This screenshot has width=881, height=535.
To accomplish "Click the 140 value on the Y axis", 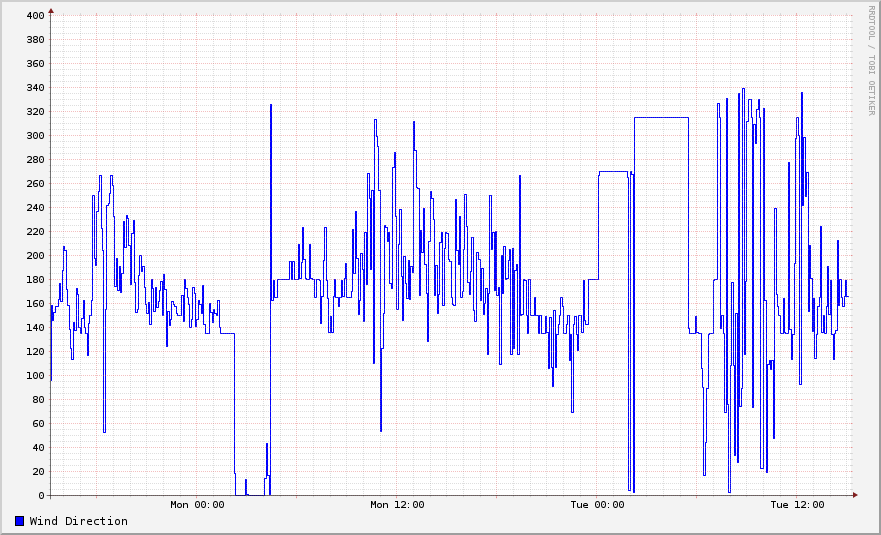I will pyautogui.click(x=35, y=328).
